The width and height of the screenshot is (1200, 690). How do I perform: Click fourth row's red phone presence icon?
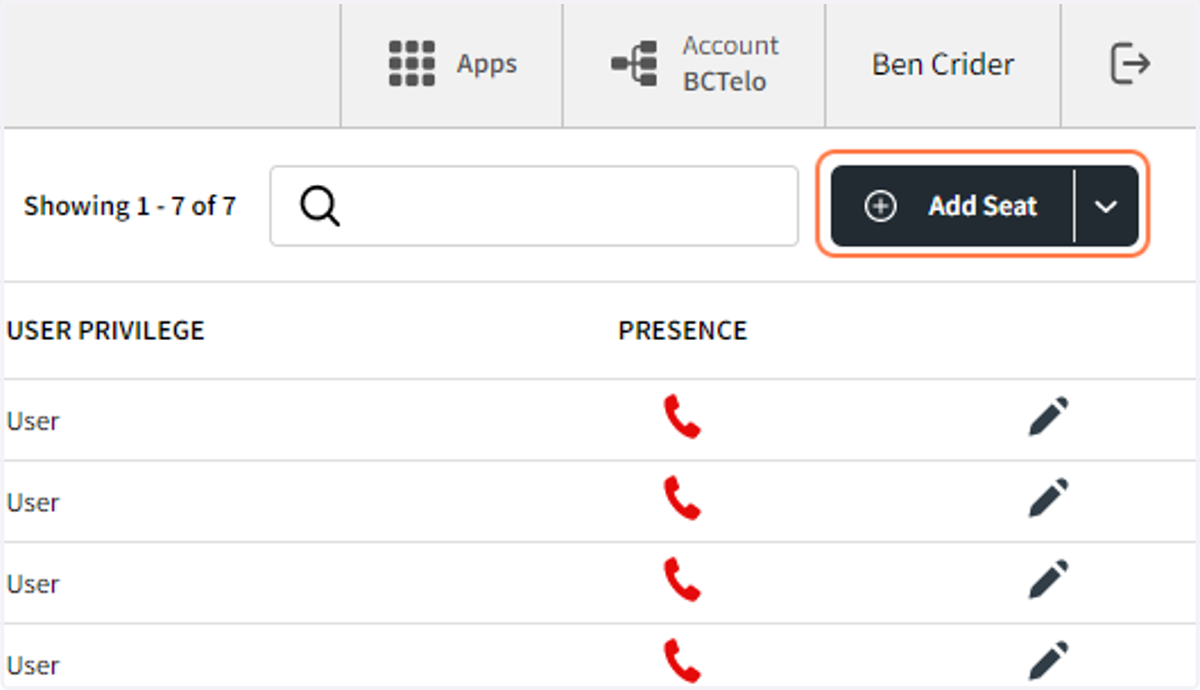682,661
